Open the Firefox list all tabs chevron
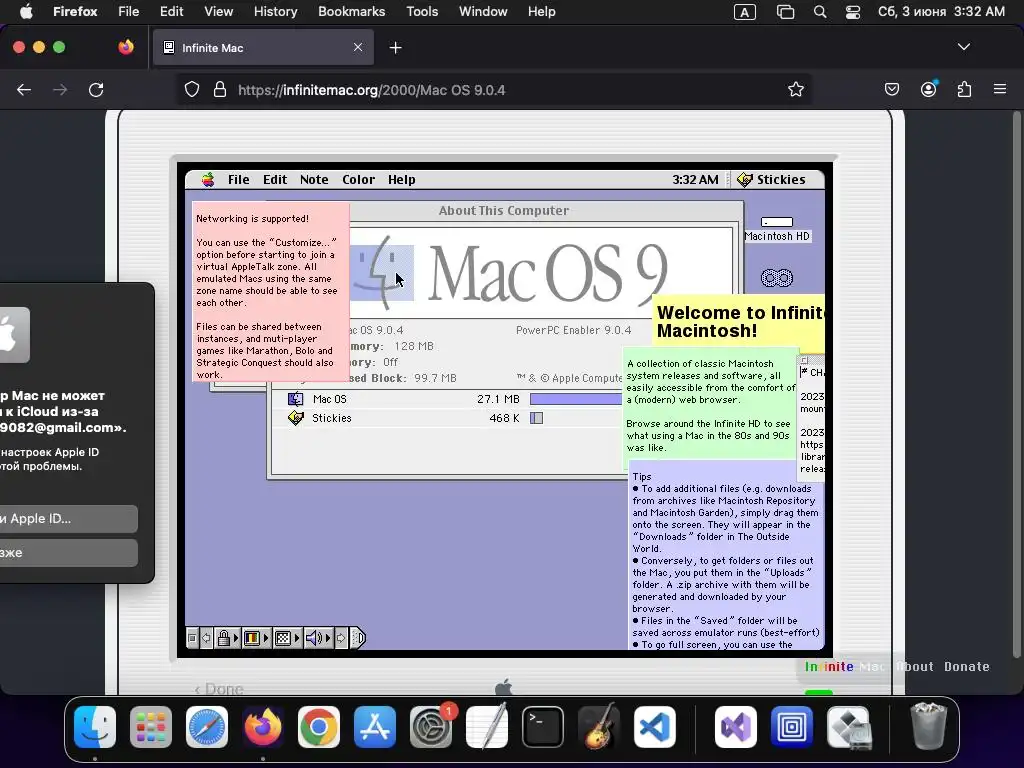 (964, 47)
